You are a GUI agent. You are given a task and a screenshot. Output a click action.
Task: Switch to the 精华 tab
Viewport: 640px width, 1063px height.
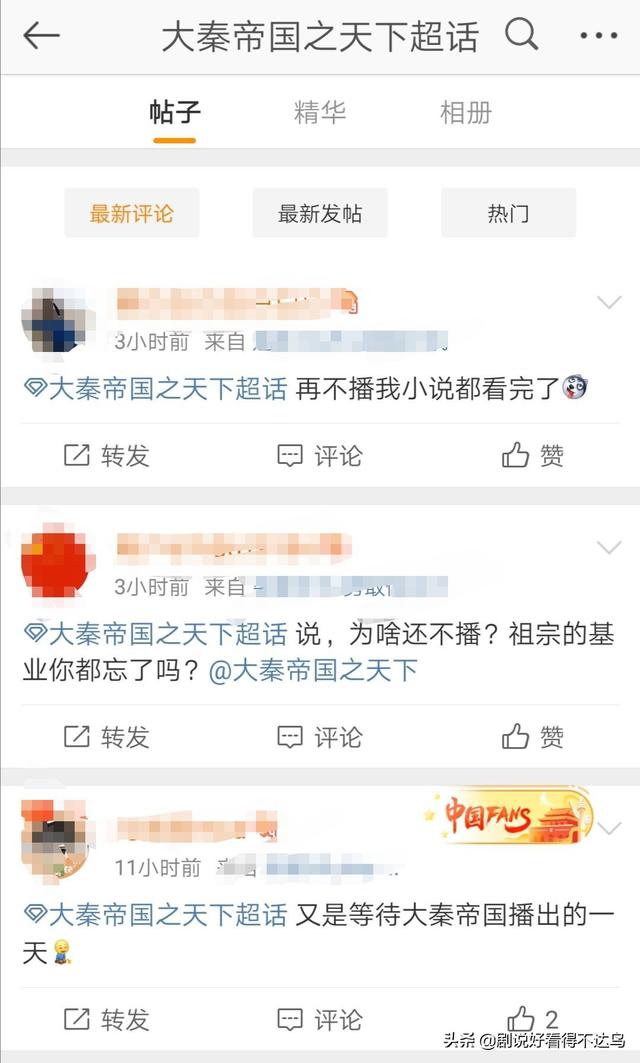319,112
